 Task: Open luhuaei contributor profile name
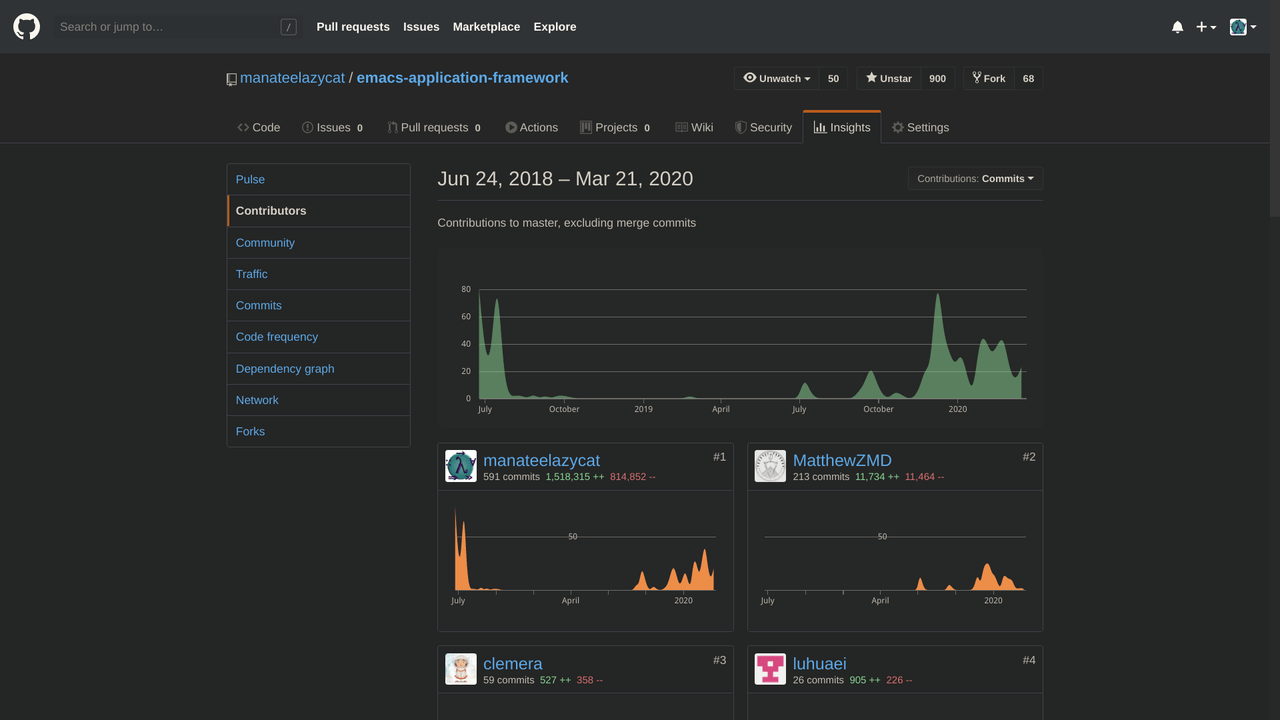[820, 663]
